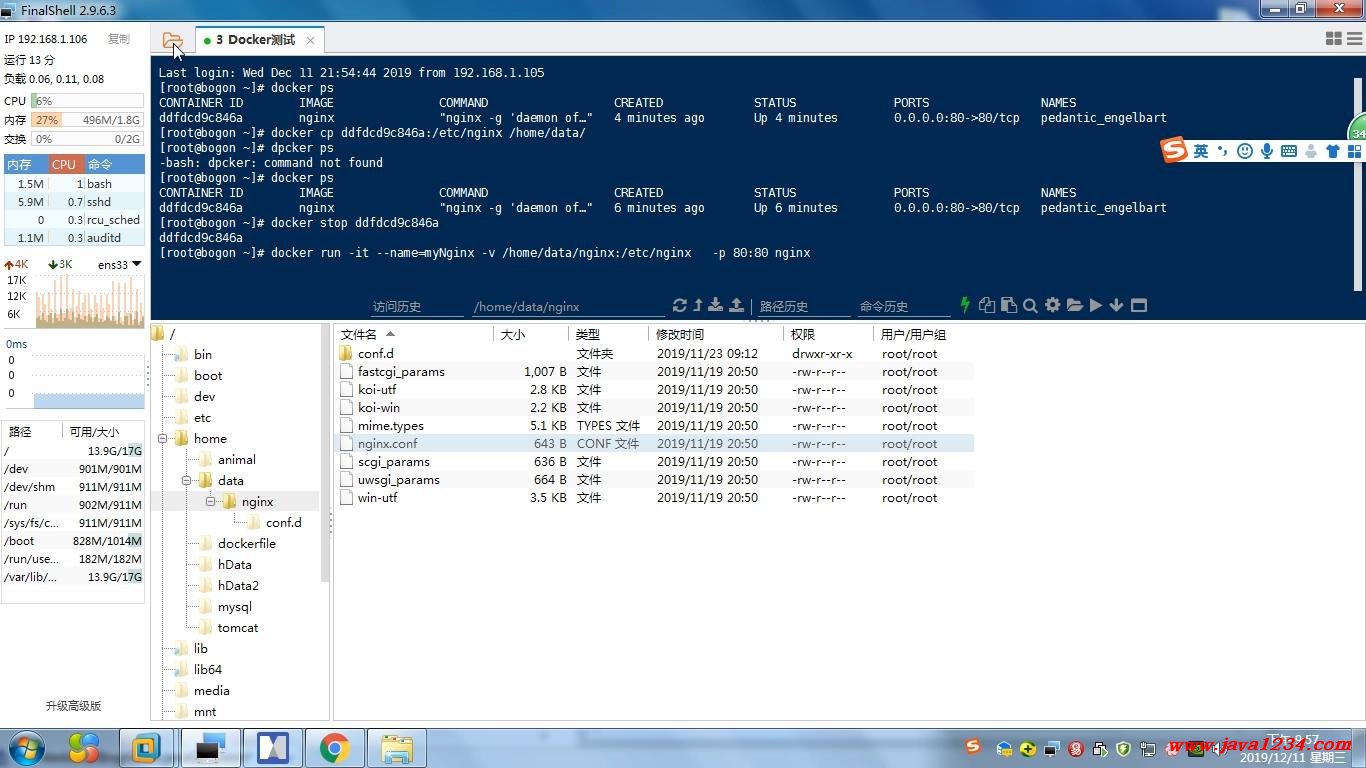1366x768 pixels.
Task: Open the grid layout view icon
Action: tap(1333, 39)
